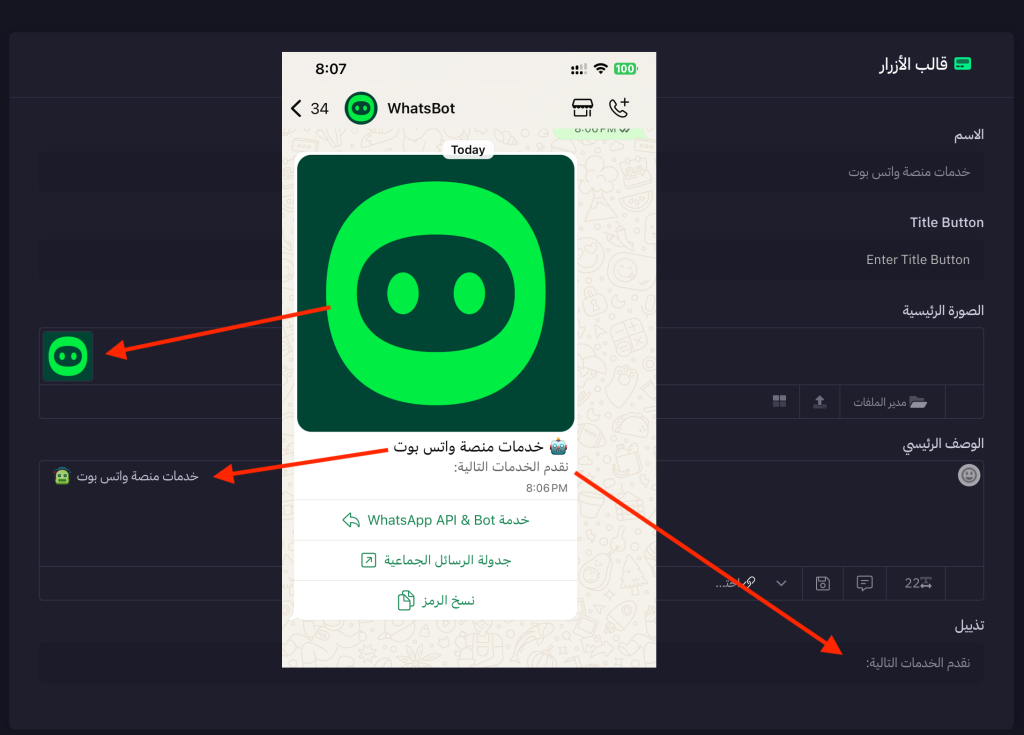Click the Enter Title Button input field

511,259
